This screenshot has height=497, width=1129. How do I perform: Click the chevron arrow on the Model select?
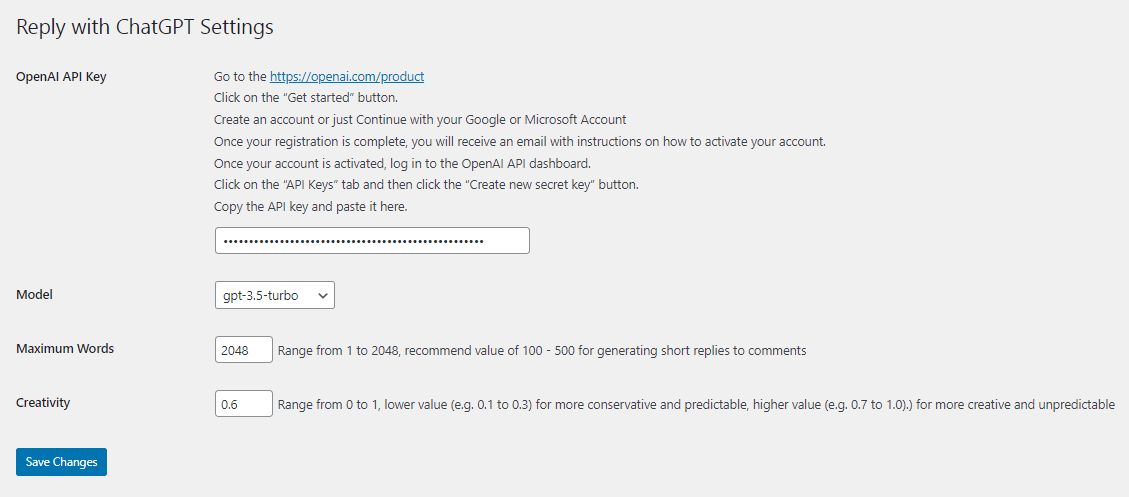click(x=323, y=295)
